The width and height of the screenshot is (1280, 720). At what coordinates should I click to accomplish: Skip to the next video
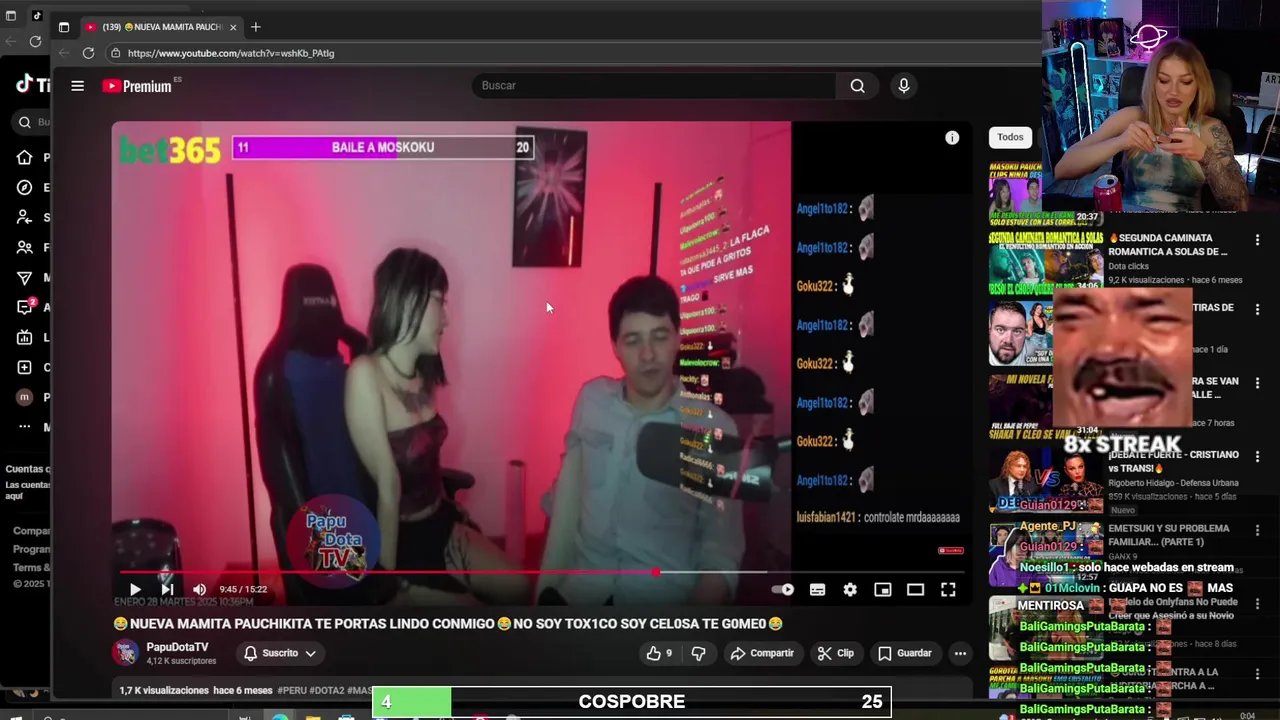coord(167,589)
